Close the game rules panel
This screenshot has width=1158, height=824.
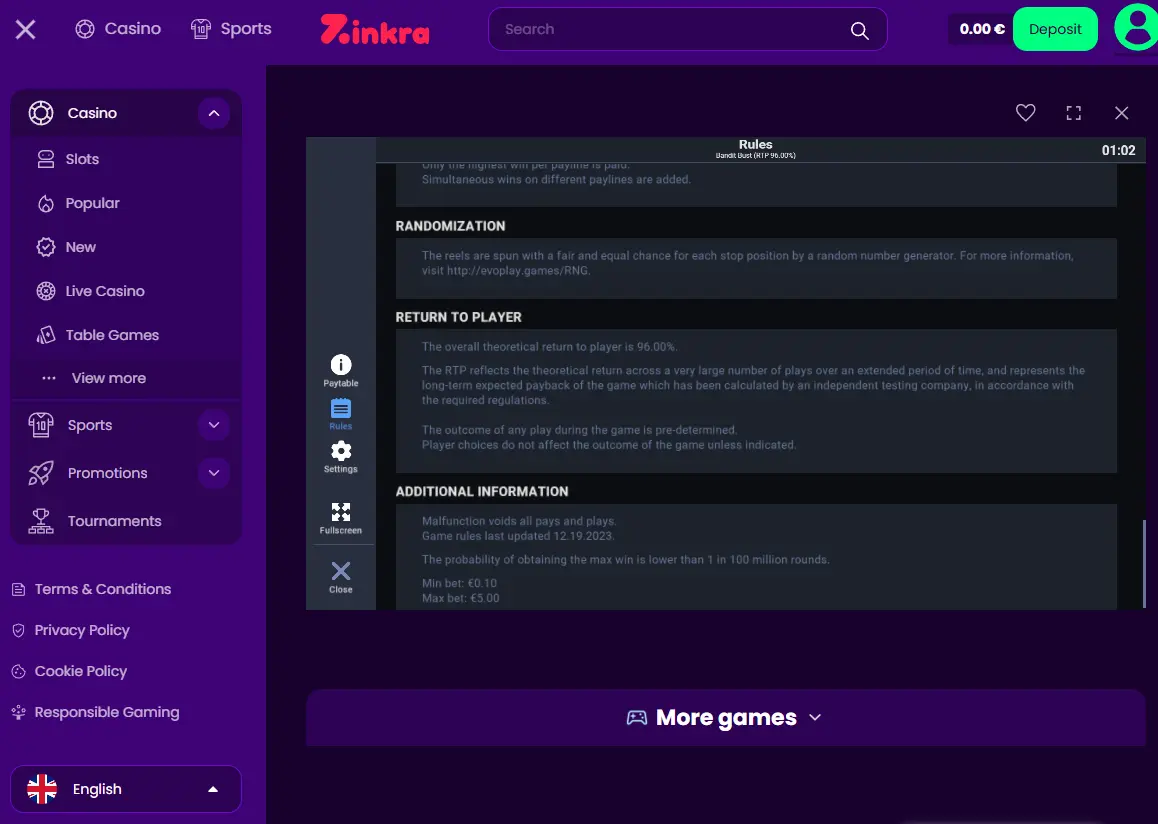[x=340, y=577]
